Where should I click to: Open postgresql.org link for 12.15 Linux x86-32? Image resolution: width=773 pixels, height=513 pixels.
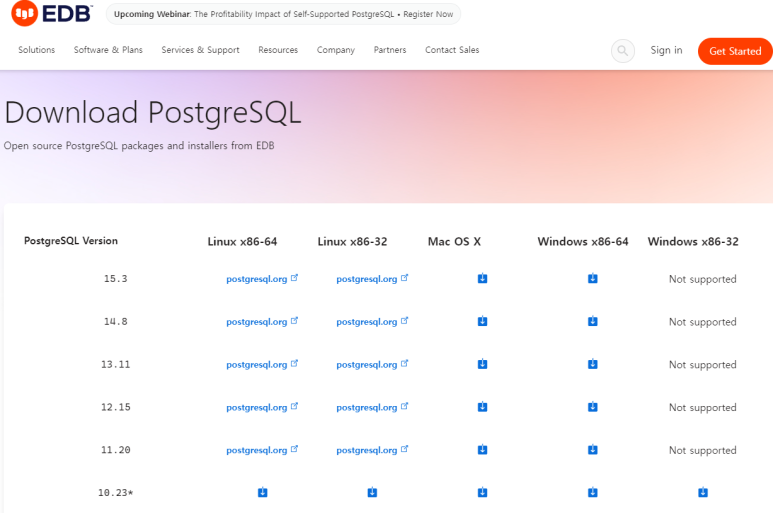click(372, 408)
